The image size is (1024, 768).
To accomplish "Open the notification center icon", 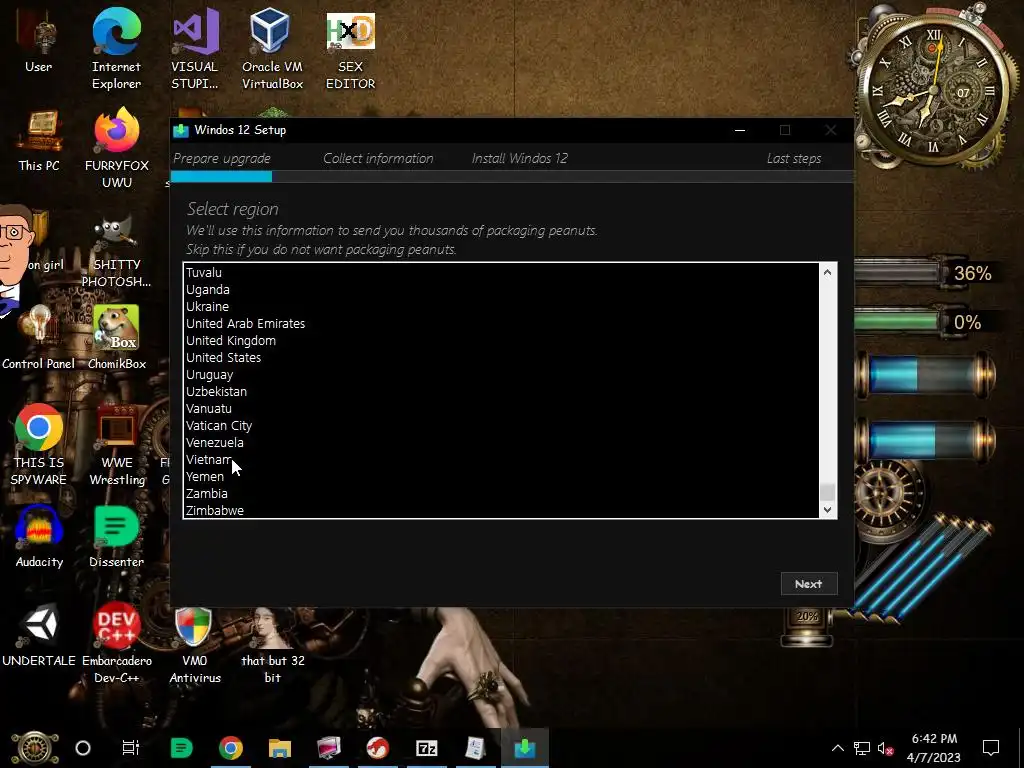I will [991, 748].
